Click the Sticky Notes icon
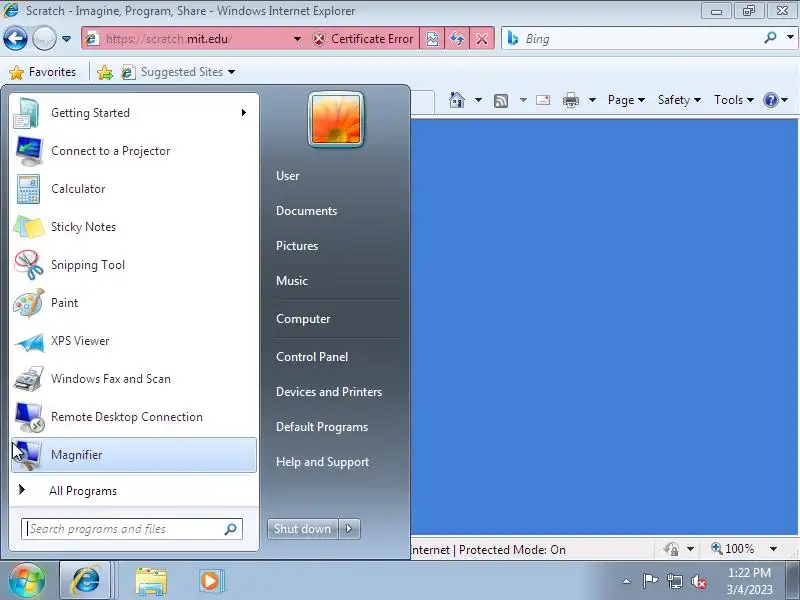This screenshot has width=800, height=600. [29, 227]
